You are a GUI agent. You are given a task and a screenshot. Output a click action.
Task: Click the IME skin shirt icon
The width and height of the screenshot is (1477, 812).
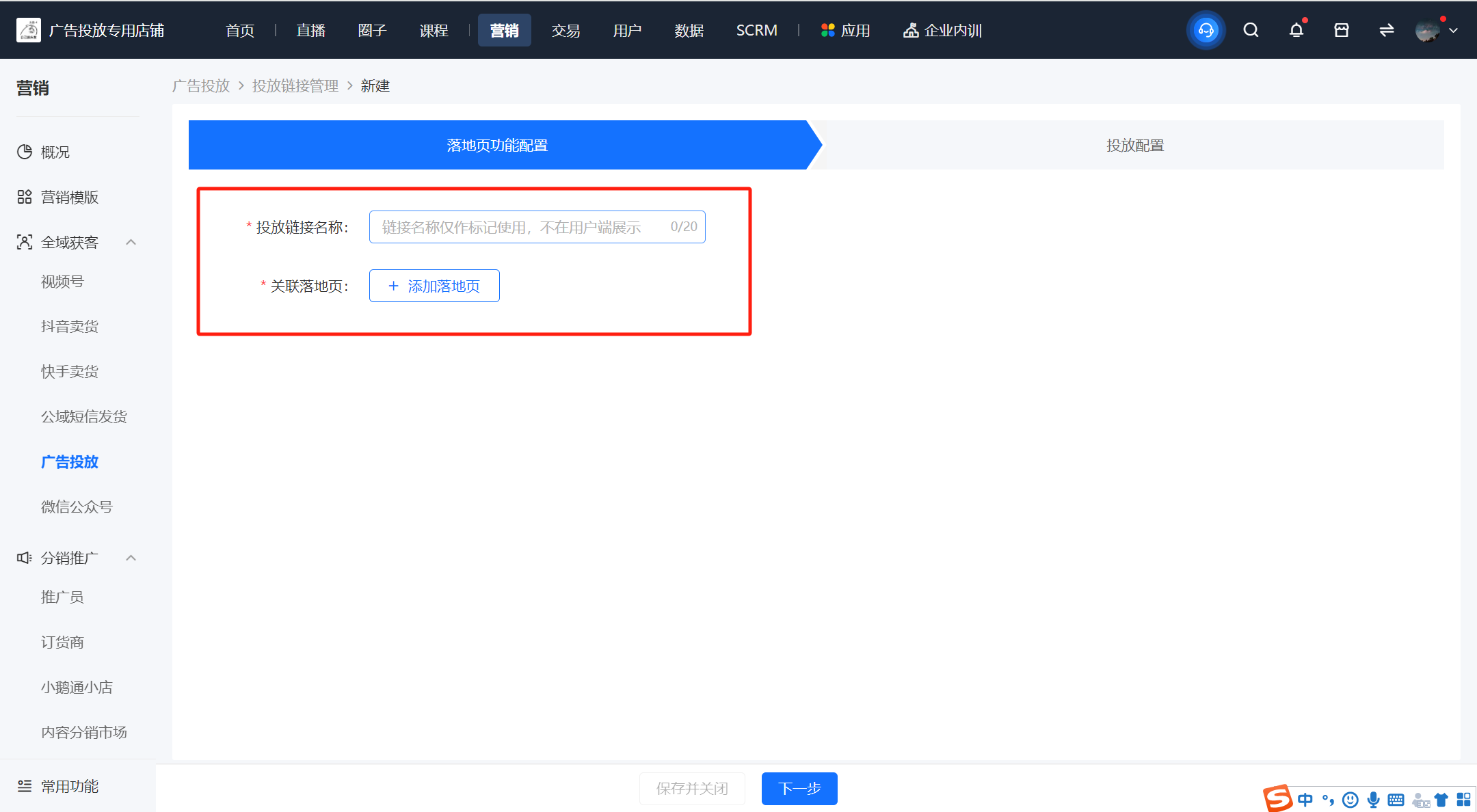(1441, 800)
